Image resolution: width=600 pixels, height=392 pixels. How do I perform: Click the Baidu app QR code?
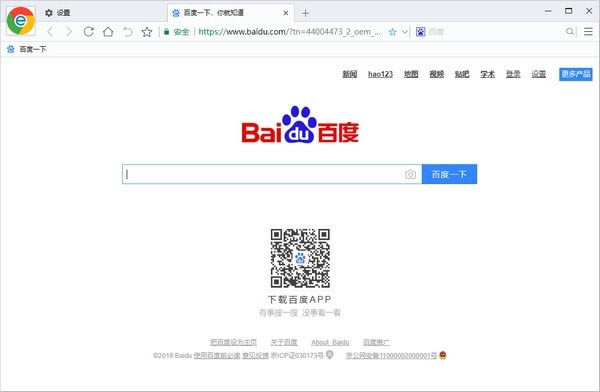click(300, 258)
